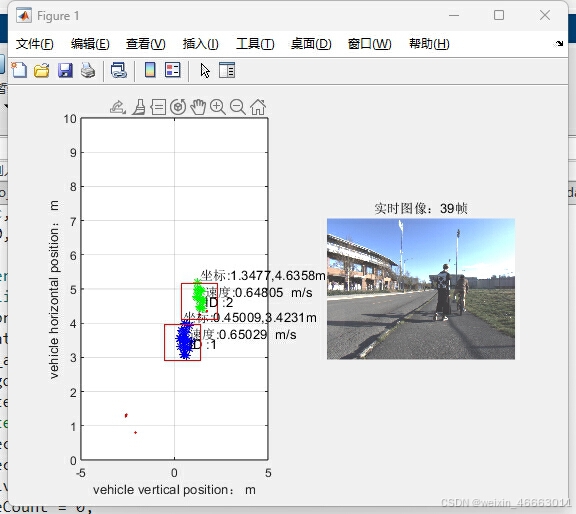Save figure with the floppy disk icon
This screenshot has width=576, height=514.
pos(65,70)
